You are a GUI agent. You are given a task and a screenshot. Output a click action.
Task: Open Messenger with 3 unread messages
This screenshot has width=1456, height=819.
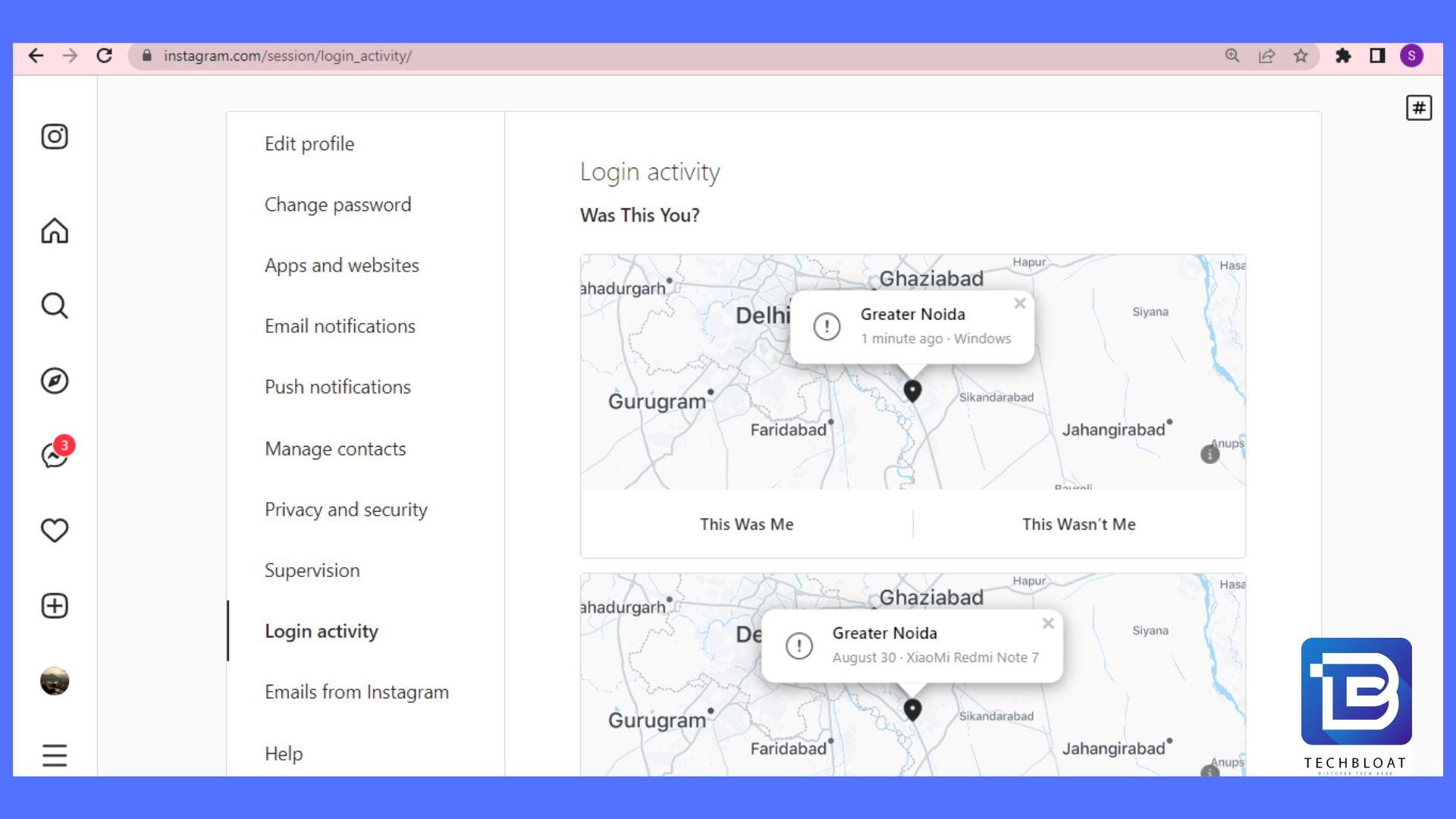click(x=54, y=455)
